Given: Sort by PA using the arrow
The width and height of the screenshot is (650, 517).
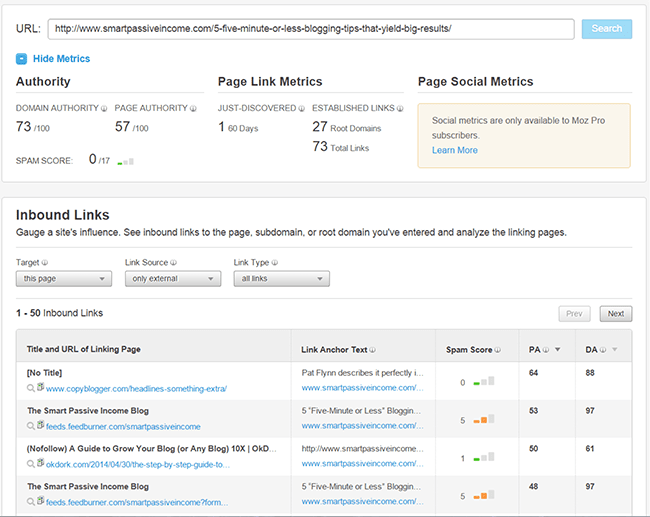Looking at the screenshot, I should (x=558, y=350).
